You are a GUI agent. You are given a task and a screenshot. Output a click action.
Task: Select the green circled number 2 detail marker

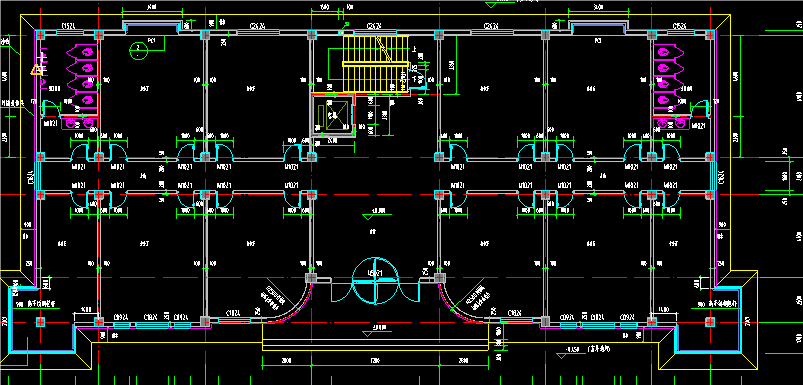coord(138,51)
